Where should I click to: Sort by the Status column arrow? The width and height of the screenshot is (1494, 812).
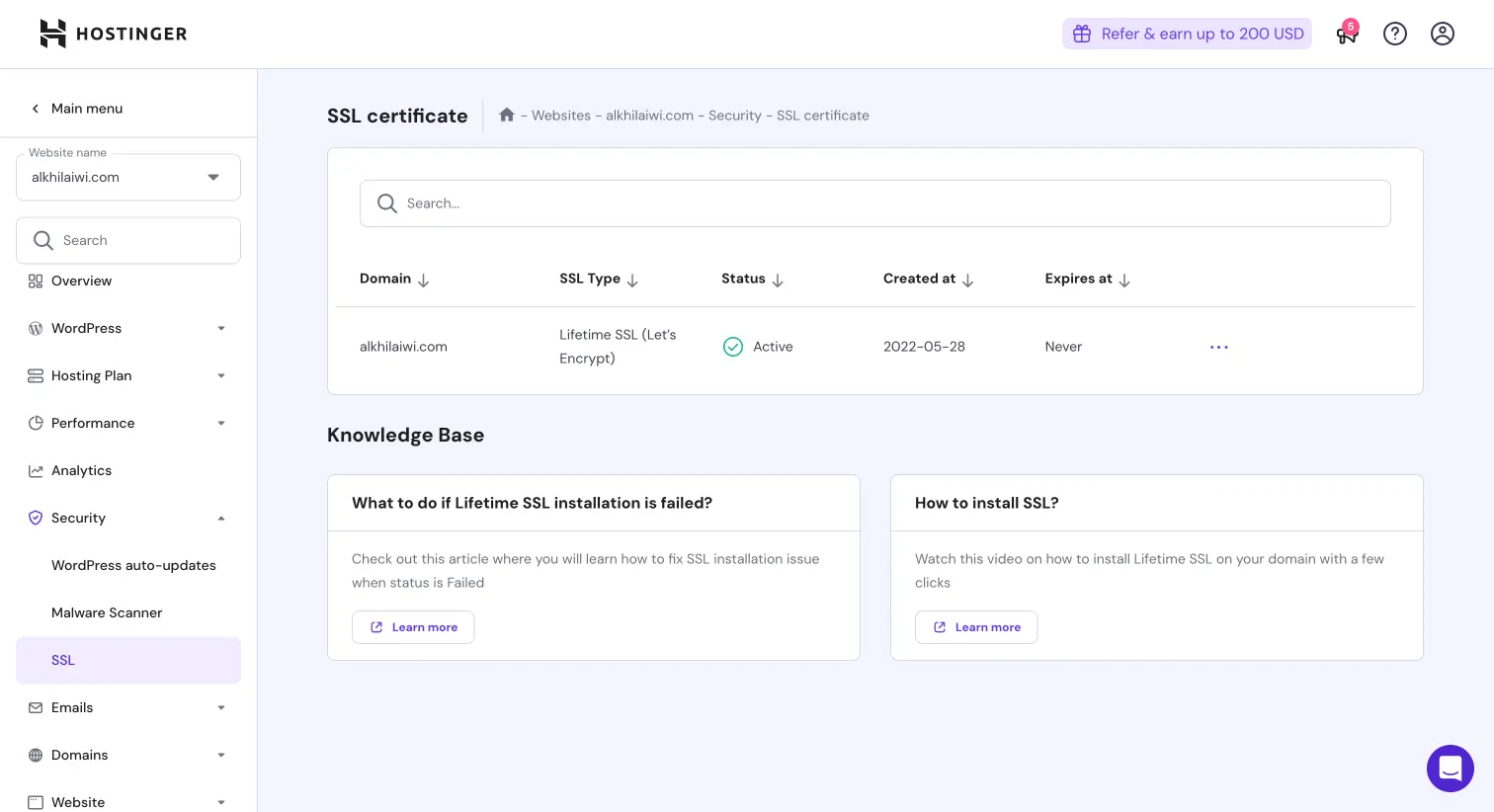[x=778, y=281]
